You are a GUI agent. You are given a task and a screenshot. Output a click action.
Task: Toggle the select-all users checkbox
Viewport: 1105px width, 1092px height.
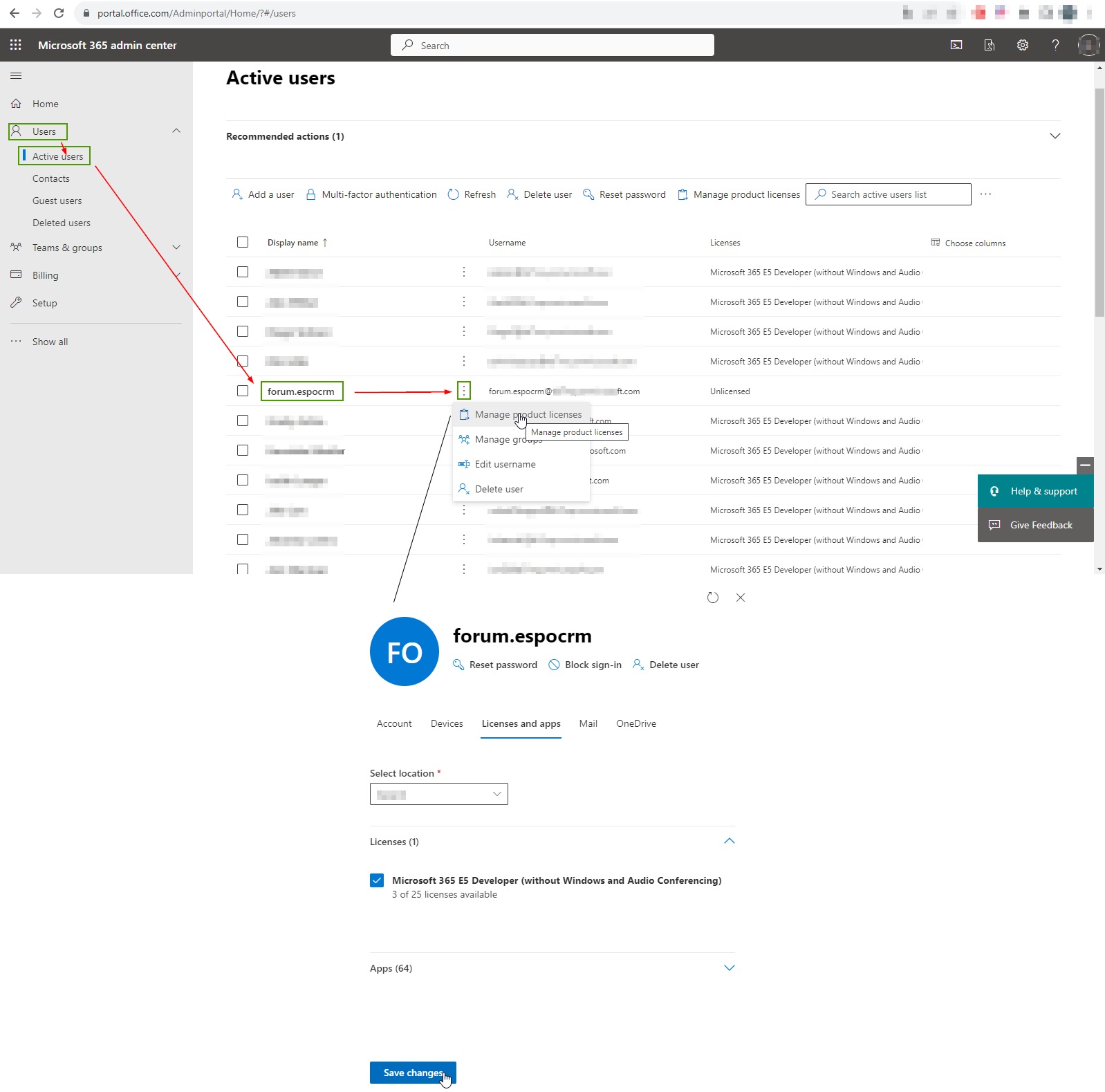click(x=243, y=242)
